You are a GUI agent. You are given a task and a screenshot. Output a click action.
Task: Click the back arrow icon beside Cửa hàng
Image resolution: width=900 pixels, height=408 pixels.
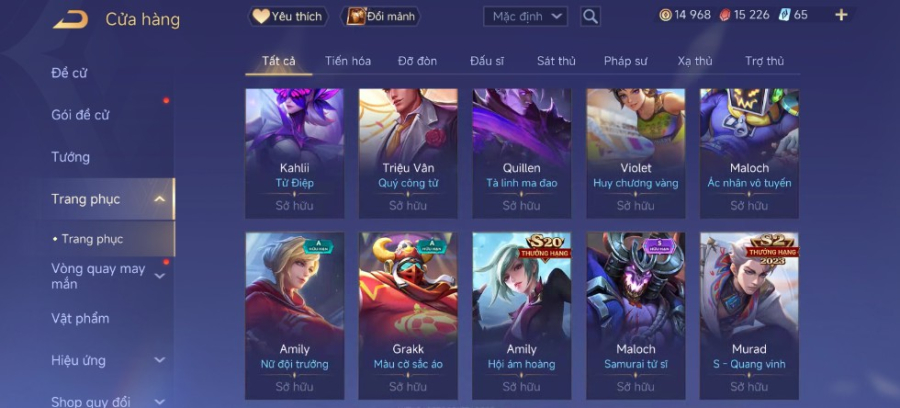click(71, 20)
